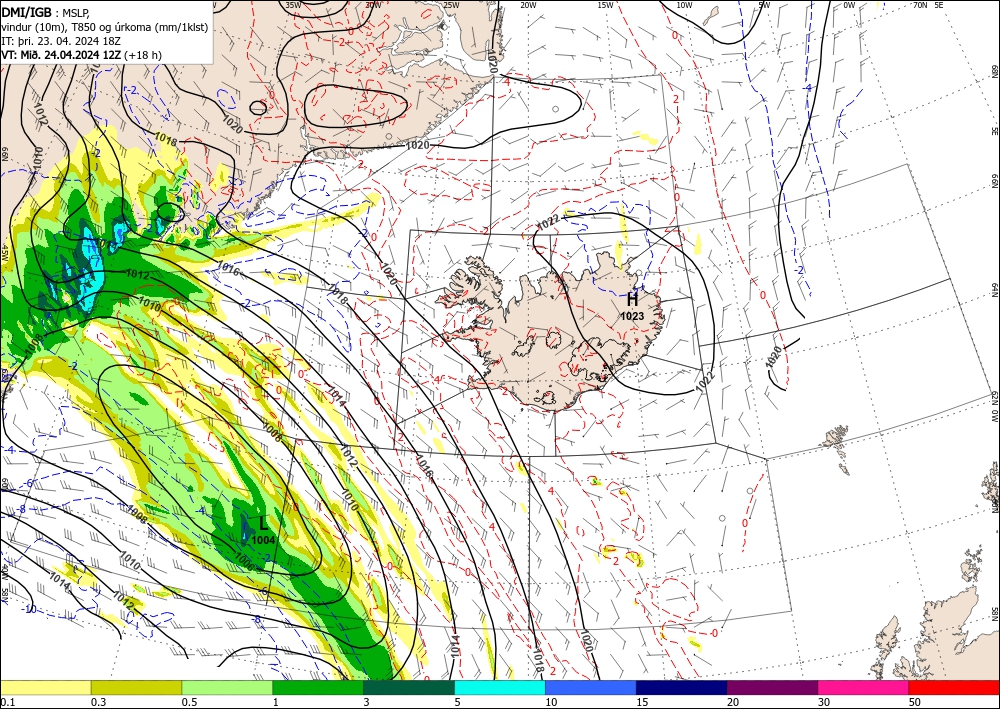The image size is (1000, 709).
Task: Click the 70N 5E corner label
Action: [928, 5]
